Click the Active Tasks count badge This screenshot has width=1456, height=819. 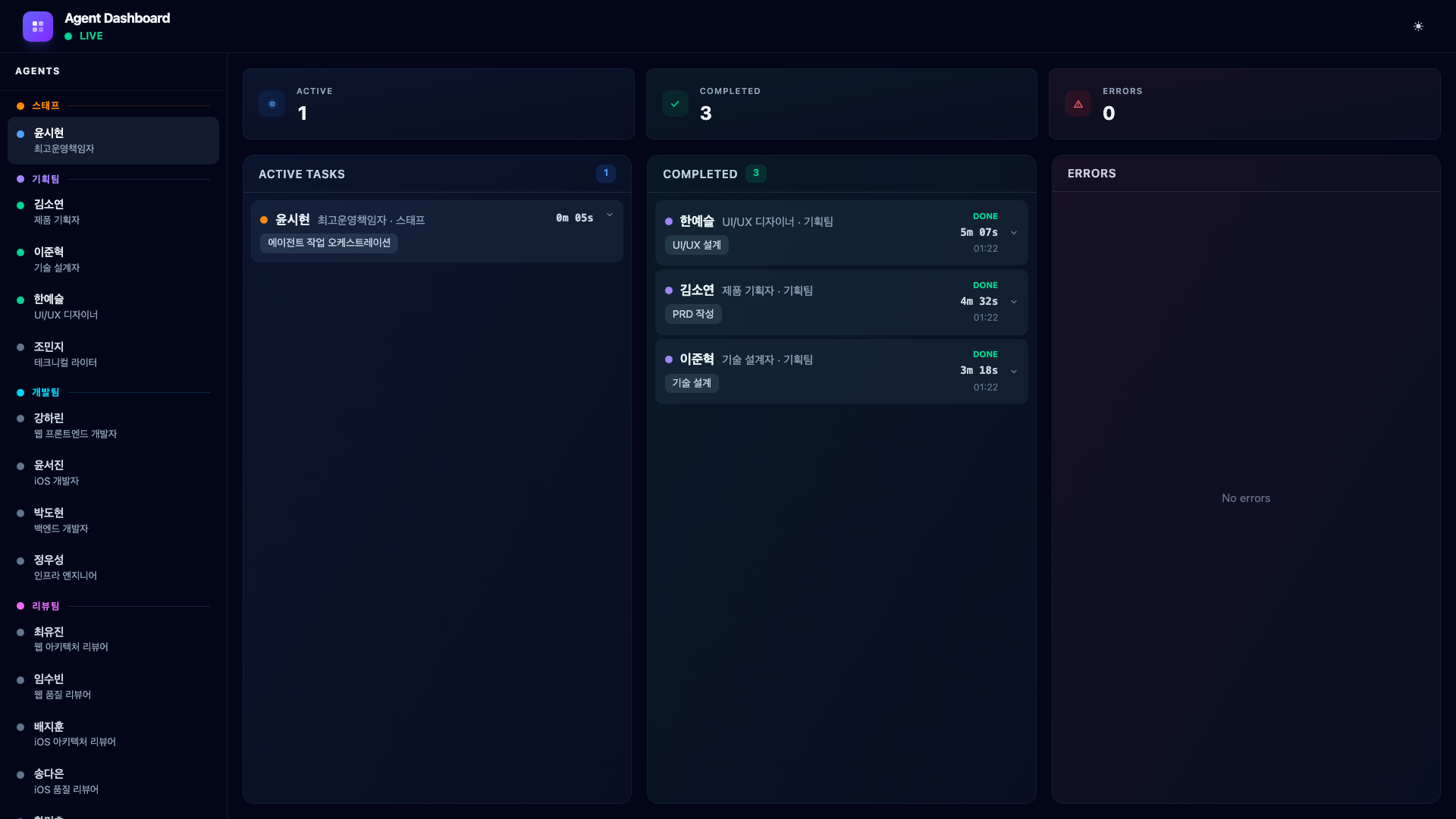605,173
